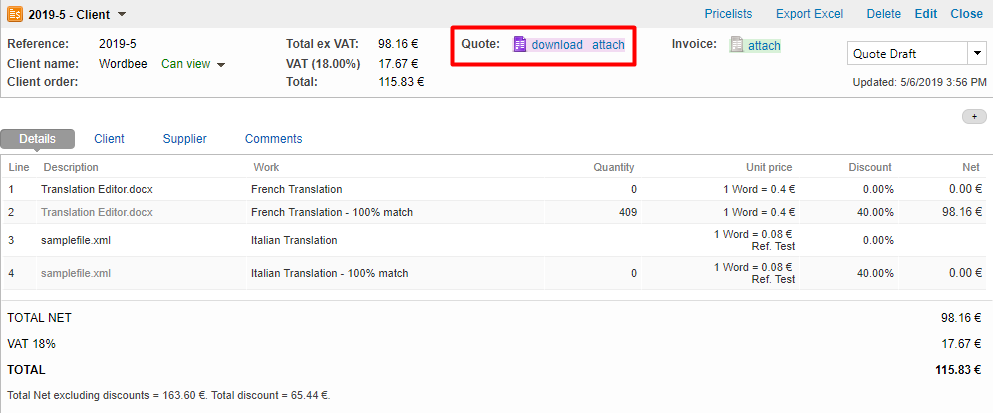Download the quote document
The height and width of the screenshot is (413, 993).
[x=557, y=45]
